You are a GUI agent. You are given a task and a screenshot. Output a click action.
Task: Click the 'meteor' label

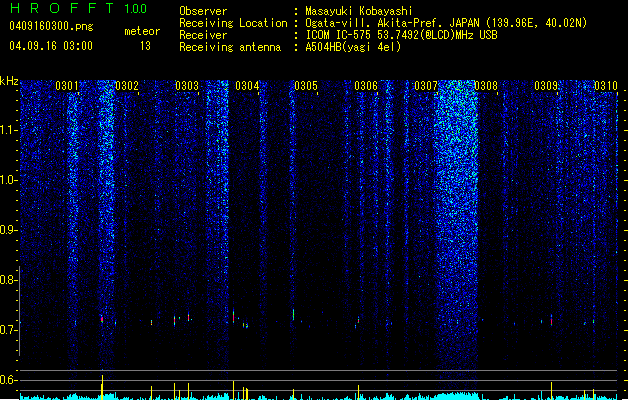pos(142,31)
